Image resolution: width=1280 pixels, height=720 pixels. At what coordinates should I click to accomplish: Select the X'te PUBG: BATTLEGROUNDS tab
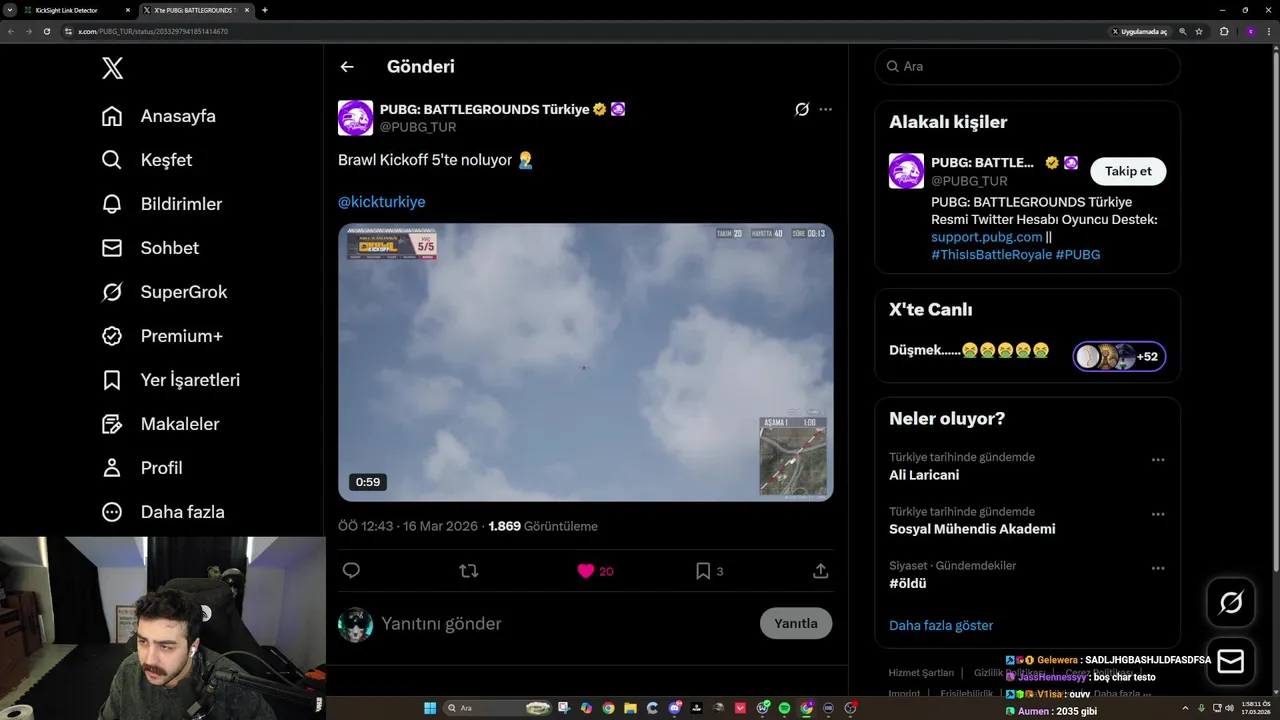[x=196, y=10]
